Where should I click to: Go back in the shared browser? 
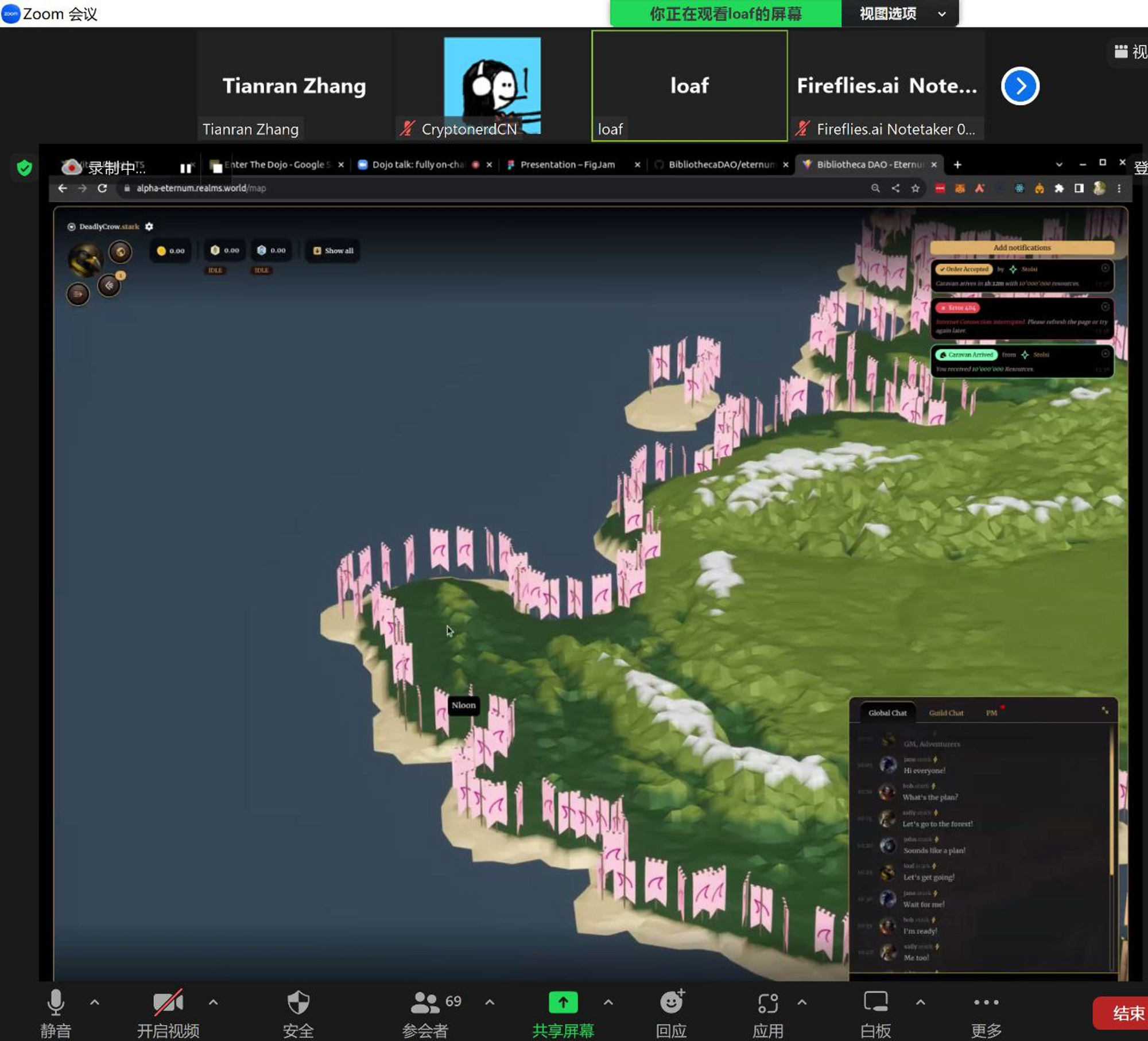tap(63, 188)
